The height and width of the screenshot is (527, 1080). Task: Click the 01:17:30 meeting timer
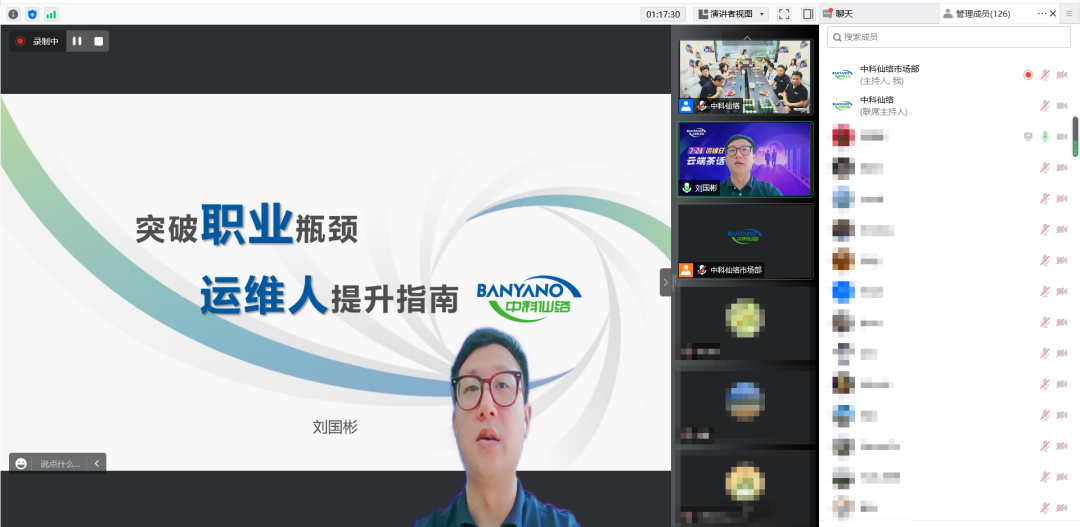(663, 14)
